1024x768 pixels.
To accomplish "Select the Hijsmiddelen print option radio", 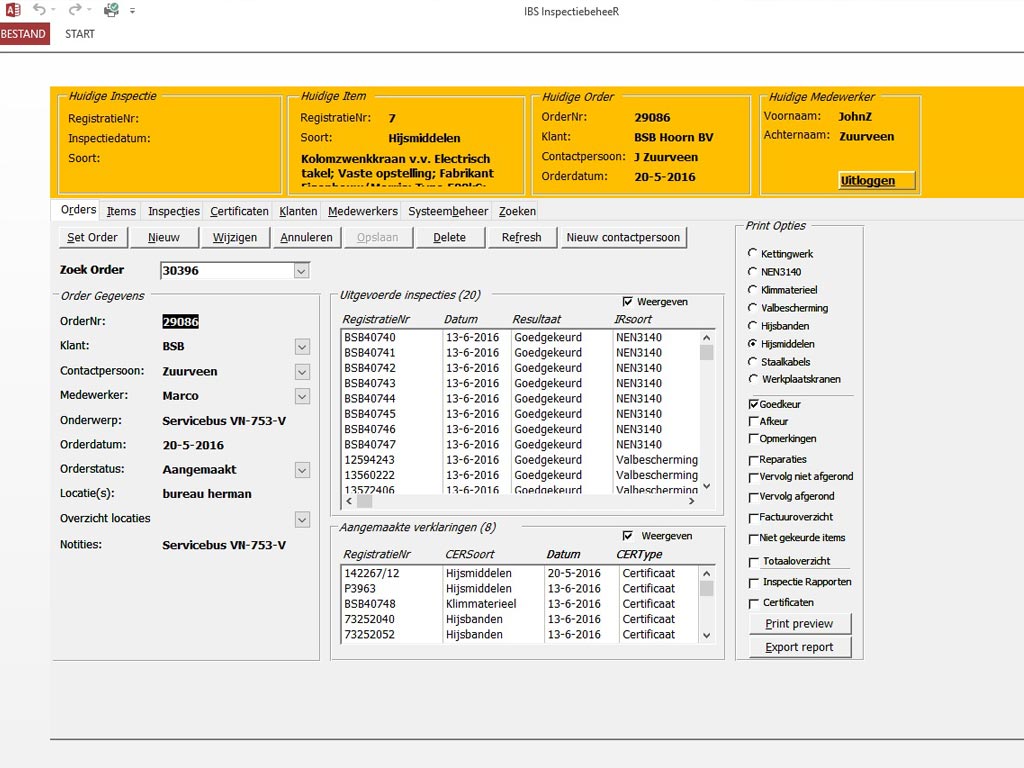I will (752, 343).
